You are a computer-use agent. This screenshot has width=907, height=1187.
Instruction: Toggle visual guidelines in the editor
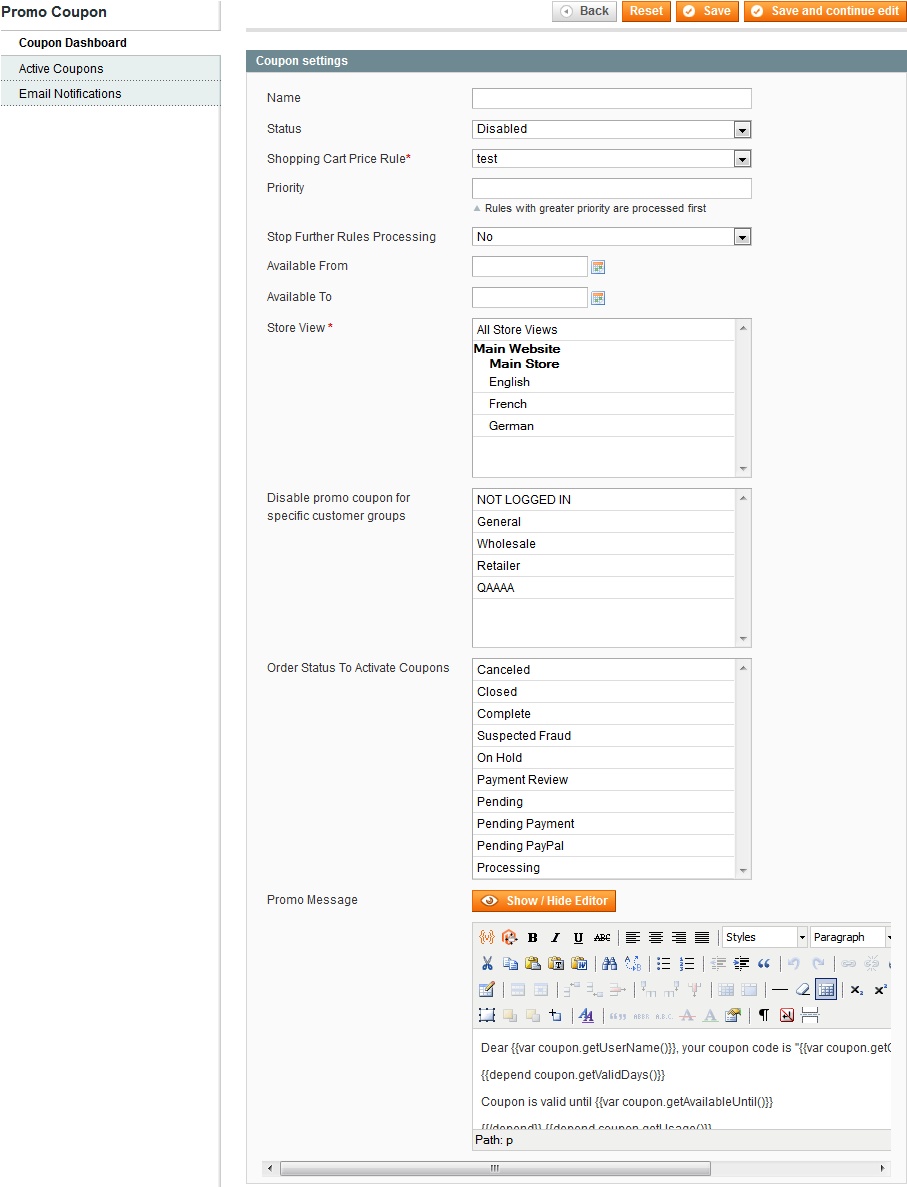click(824, 989)
